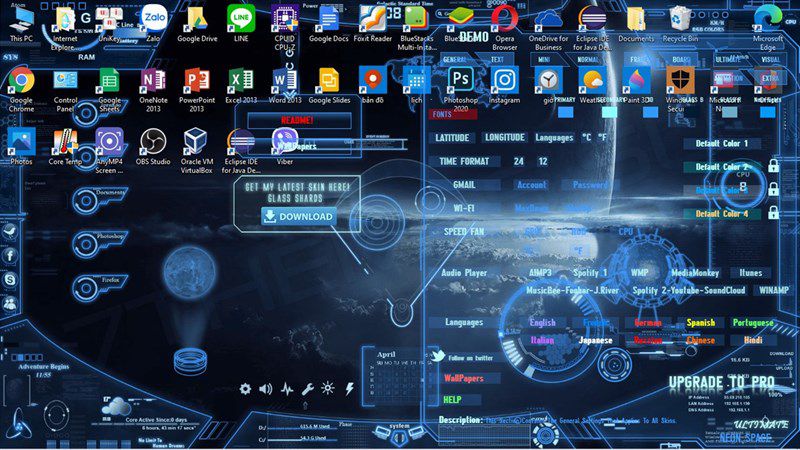Launch OBS Studio from the desktop
Image resolution: width=800 pixels, height=450 pixels.
coord(153,147)
